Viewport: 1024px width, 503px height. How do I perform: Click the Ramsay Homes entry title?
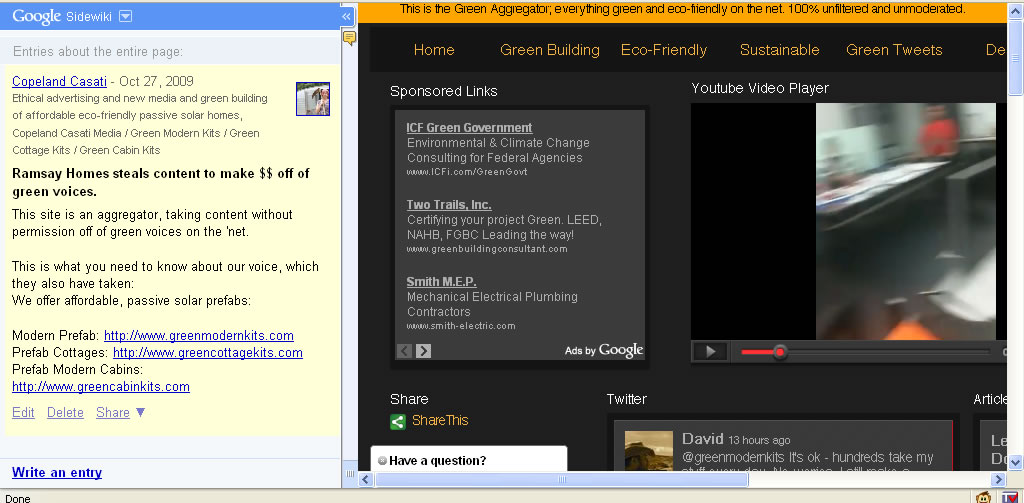coord(161,183)
